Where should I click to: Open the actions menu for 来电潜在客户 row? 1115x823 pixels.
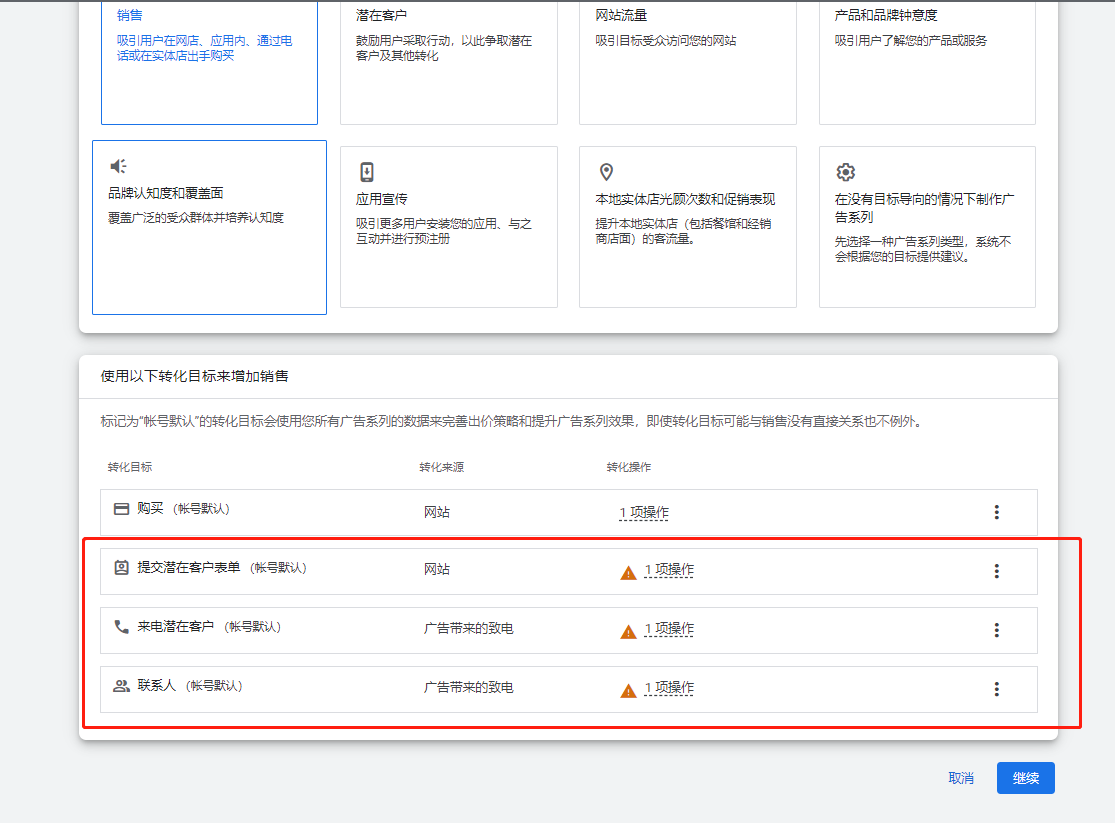coord(996,629)
